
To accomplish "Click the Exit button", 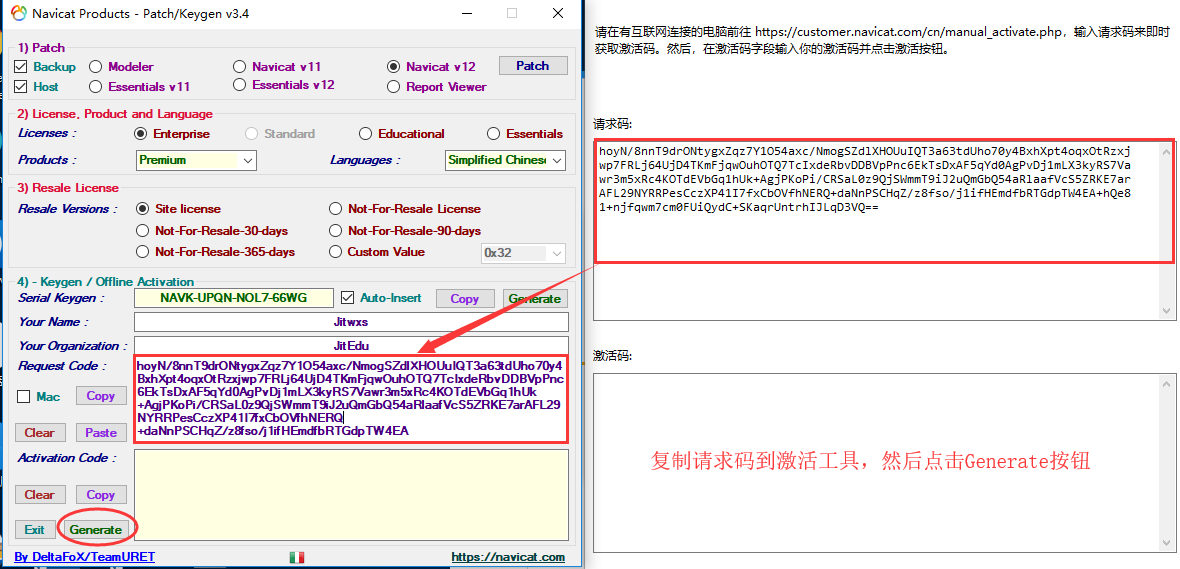I will (35, 530).
